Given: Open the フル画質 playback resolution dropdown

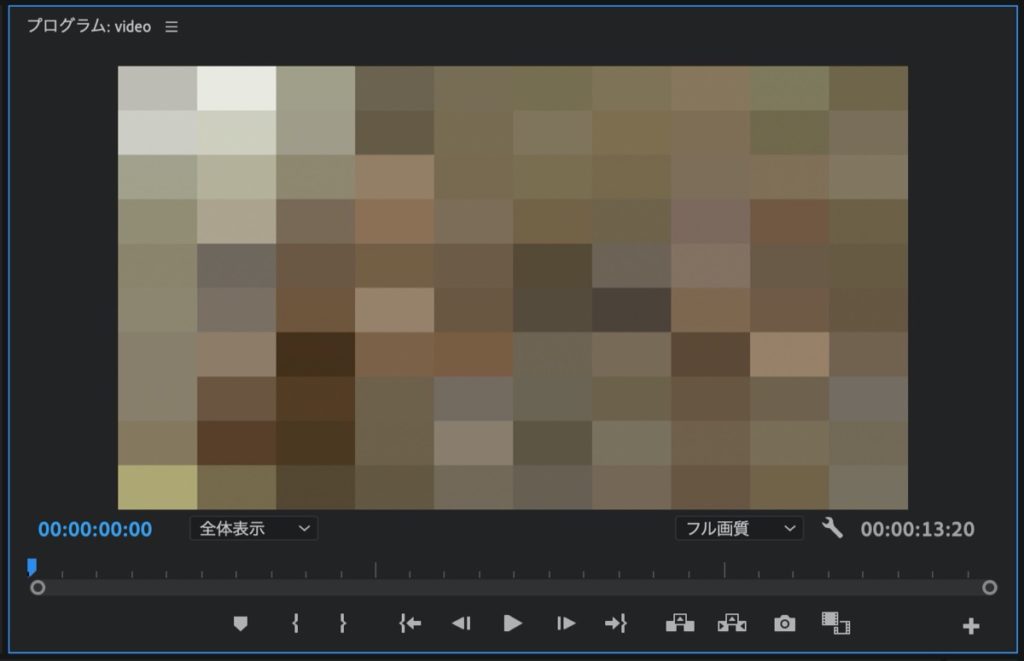Looking at the screenshot, I should [x=739, y=528].
